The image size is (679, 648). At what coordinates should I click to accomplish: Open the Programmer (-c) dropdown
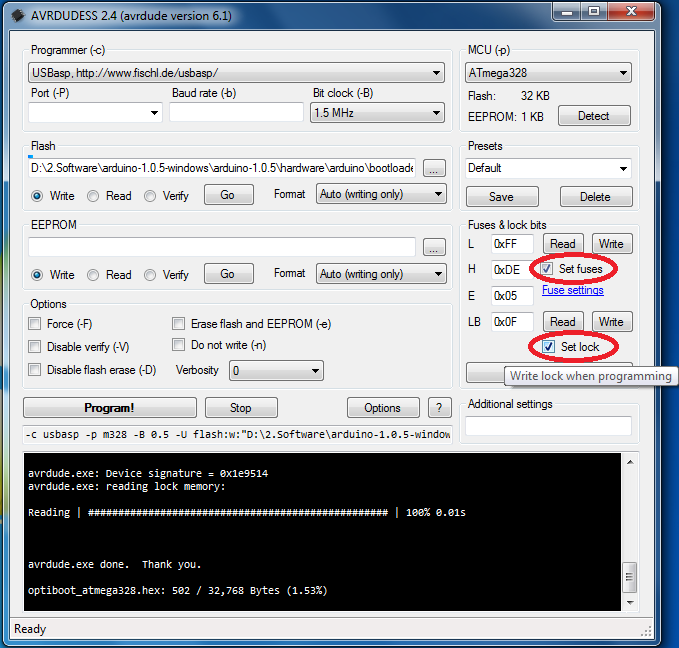[x=236, y=73]
